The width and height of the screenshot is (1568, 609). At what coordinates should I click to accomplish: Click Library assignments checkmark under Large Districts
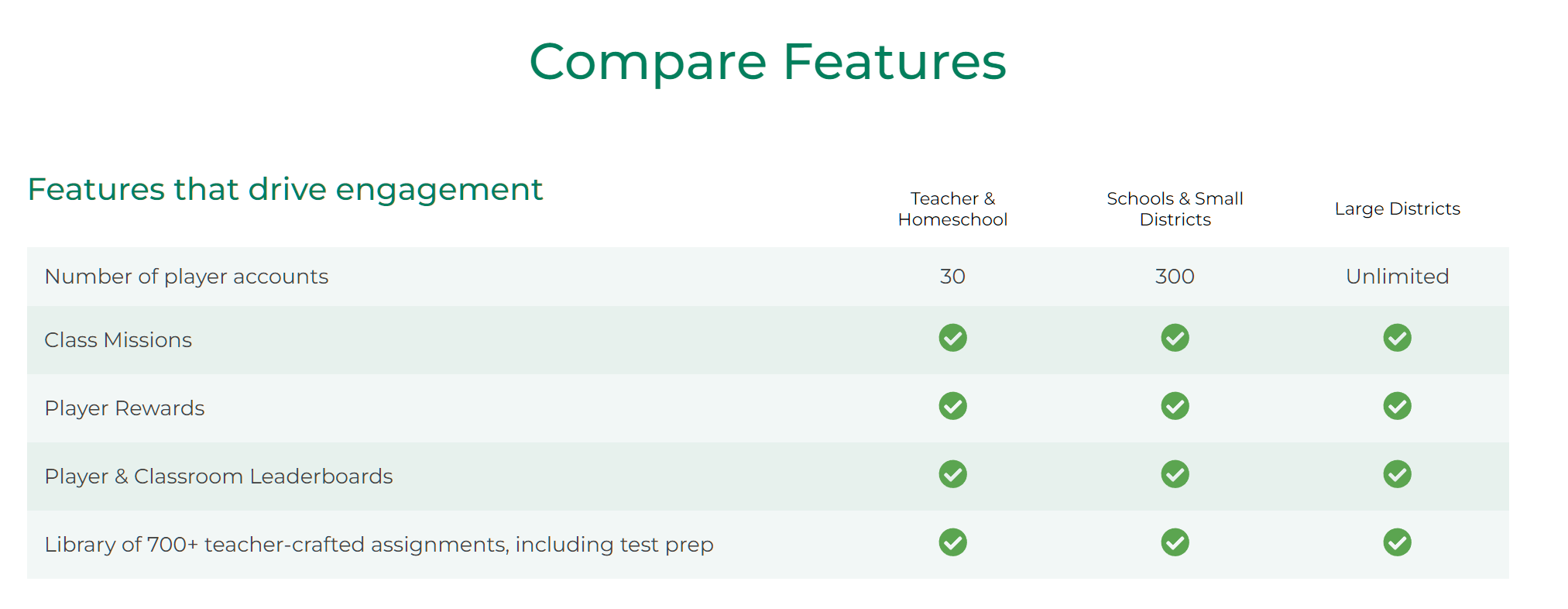[1397, 542]
